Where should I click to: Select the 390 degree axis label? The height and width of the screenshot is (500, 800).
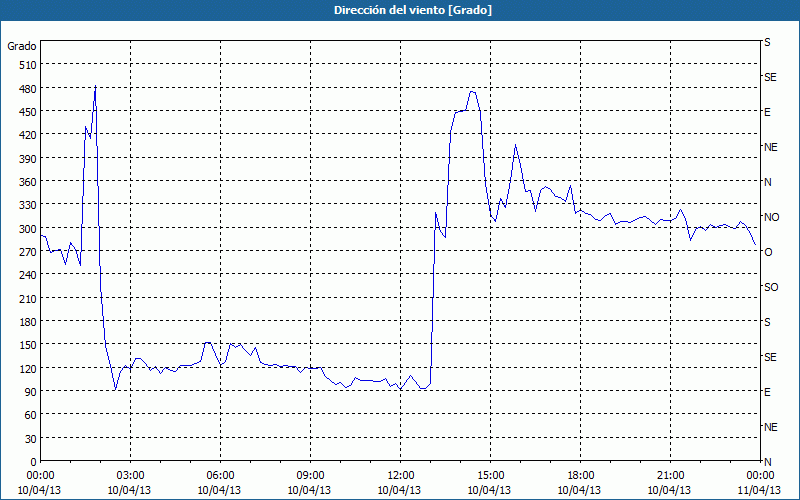(x=29, y=159)
